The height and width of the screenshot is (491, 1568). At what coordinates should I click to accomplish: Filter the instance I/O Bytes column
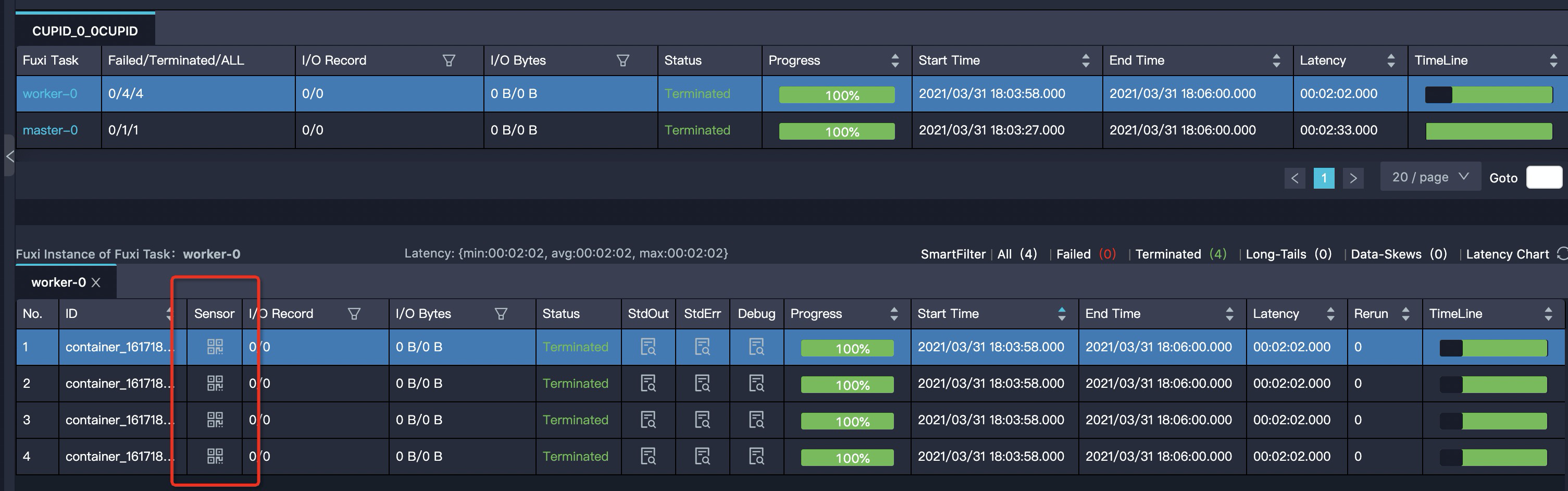[x=500, y=314]
